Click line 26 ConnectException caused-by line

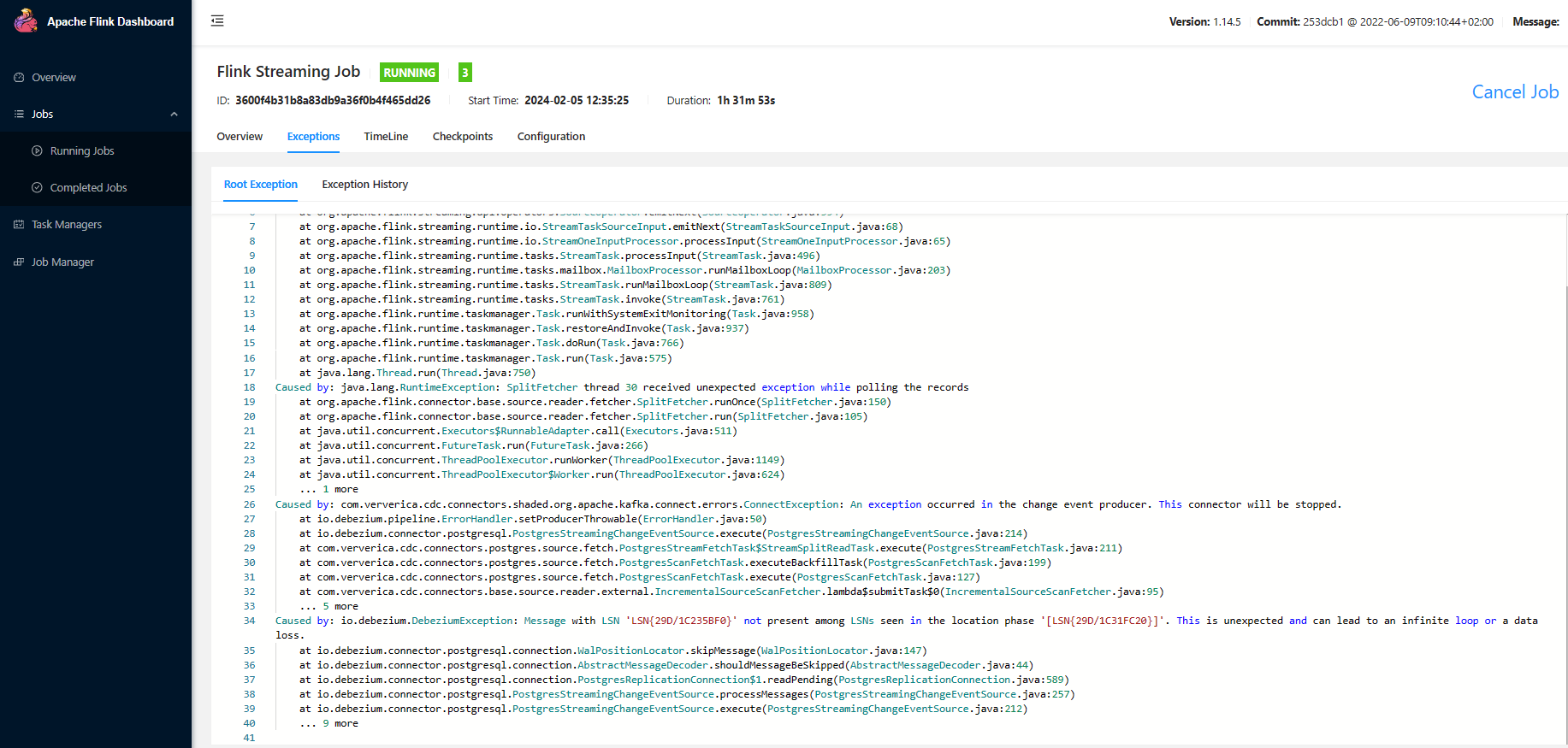click(808, 504)
